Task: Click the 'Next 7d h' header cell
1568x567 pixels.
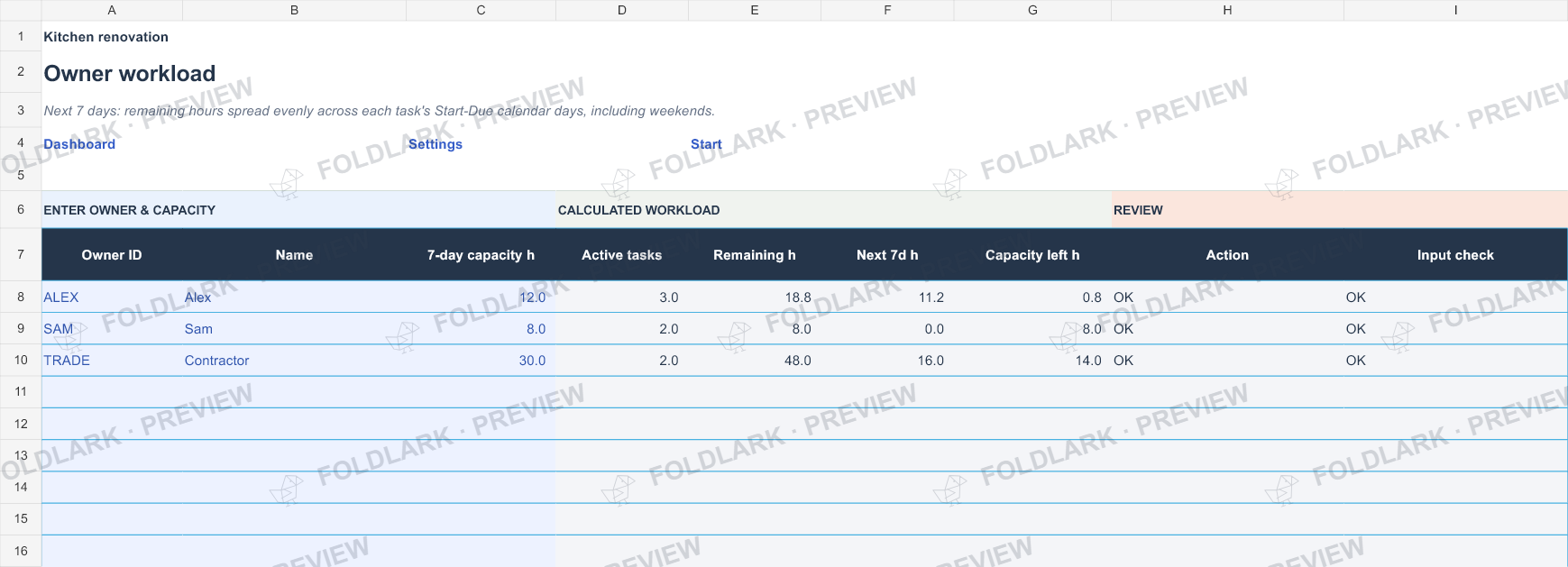Action: click(x=887, y=255)
